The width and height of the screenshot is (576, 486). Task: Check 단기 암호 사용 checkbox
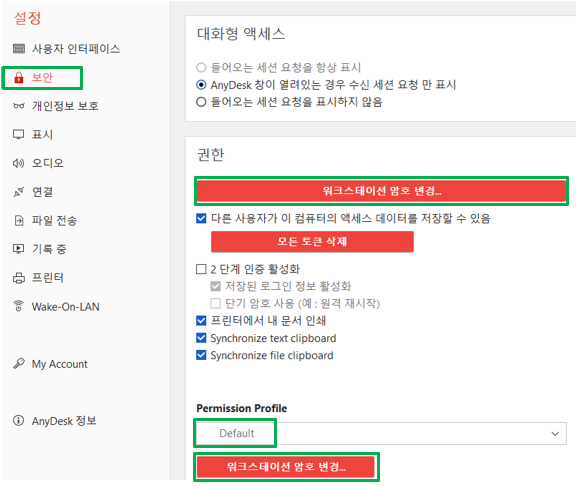[215, 303]
